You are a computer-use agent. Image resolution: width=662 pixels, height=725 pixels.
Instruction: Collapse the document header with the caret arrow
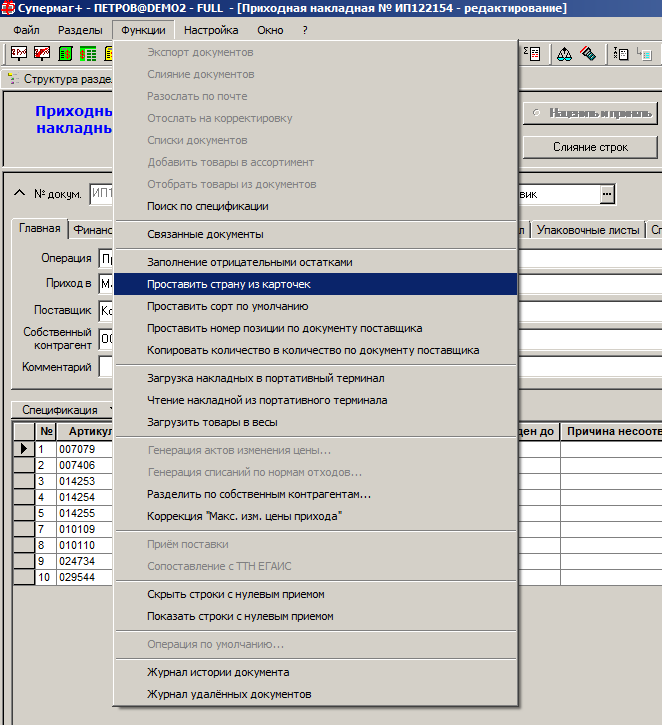[19, 193]
